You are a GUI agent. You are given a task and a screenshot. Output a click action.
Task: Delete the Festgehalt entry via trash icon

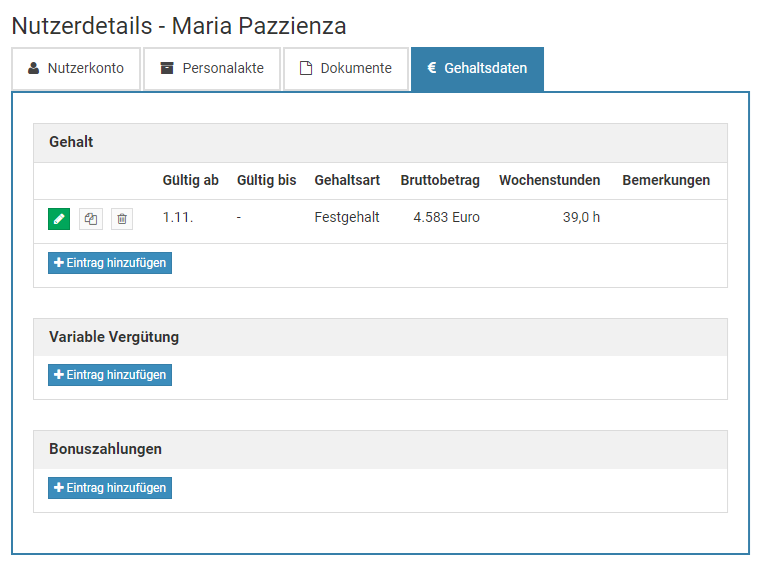tap(121, 218)
